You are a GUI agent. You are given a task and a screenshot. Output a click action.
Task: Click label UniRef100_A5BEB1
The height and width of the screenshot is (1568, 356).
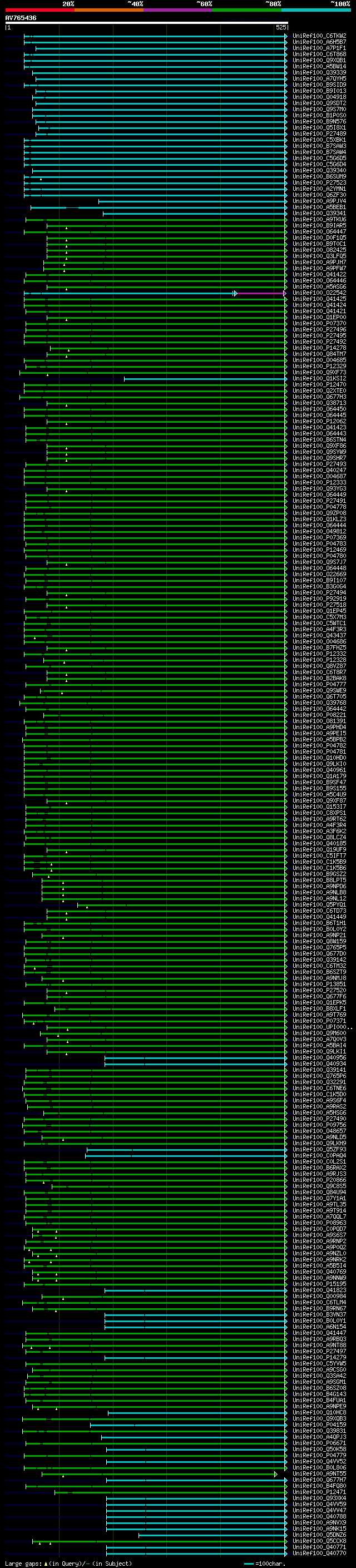319,207
